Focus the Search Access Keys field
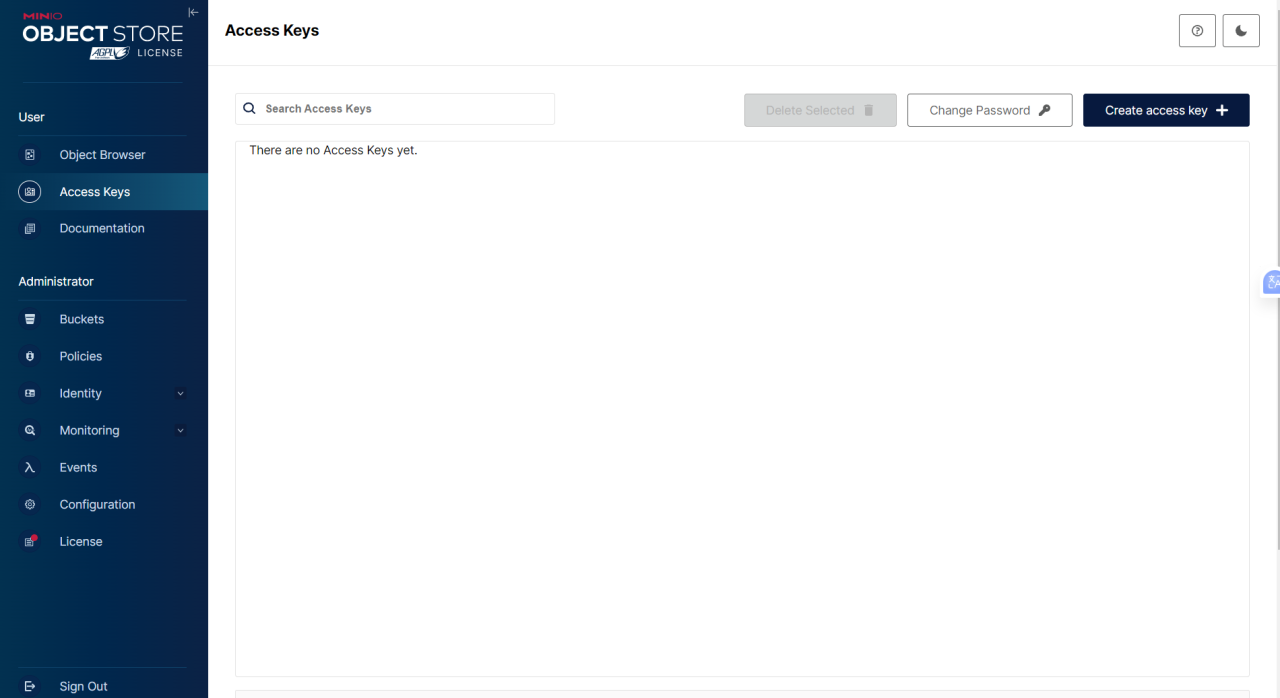 [395, 109]
